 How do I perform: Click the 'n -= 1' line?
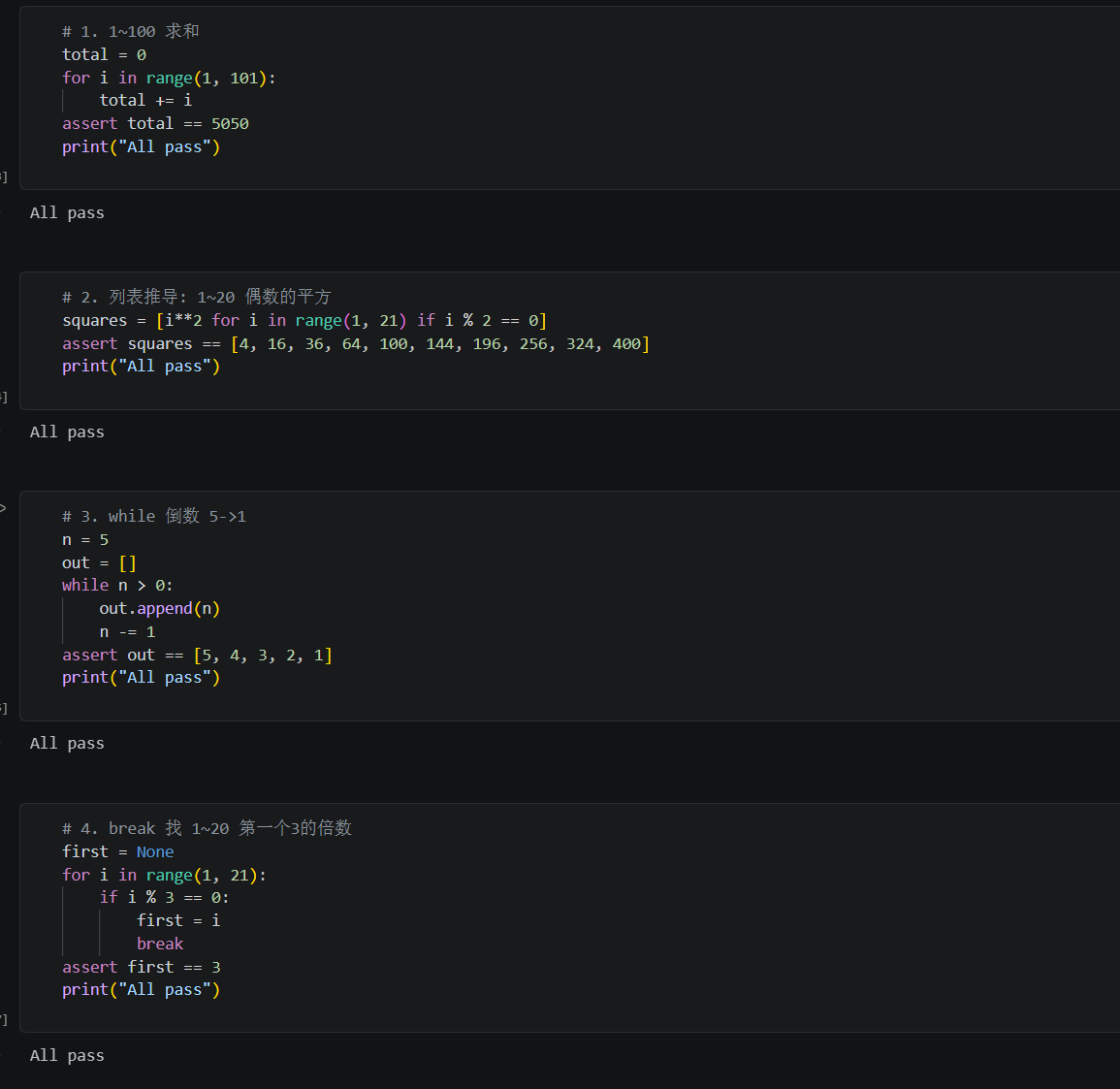point(127,632)
